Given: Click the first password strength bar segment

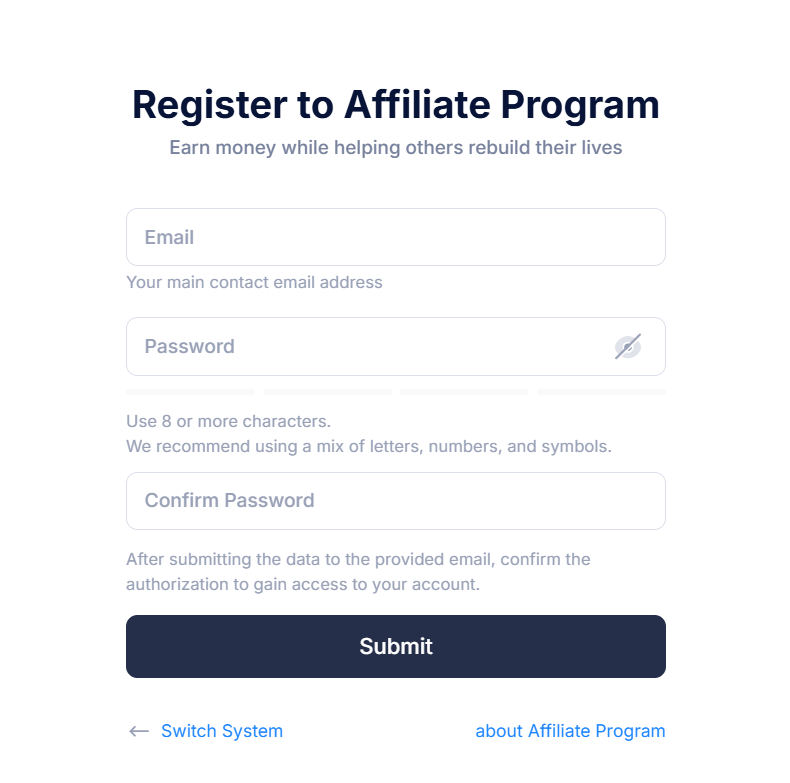Looking at the screenshot, I should pyautogui.click(x=190, y=392).
